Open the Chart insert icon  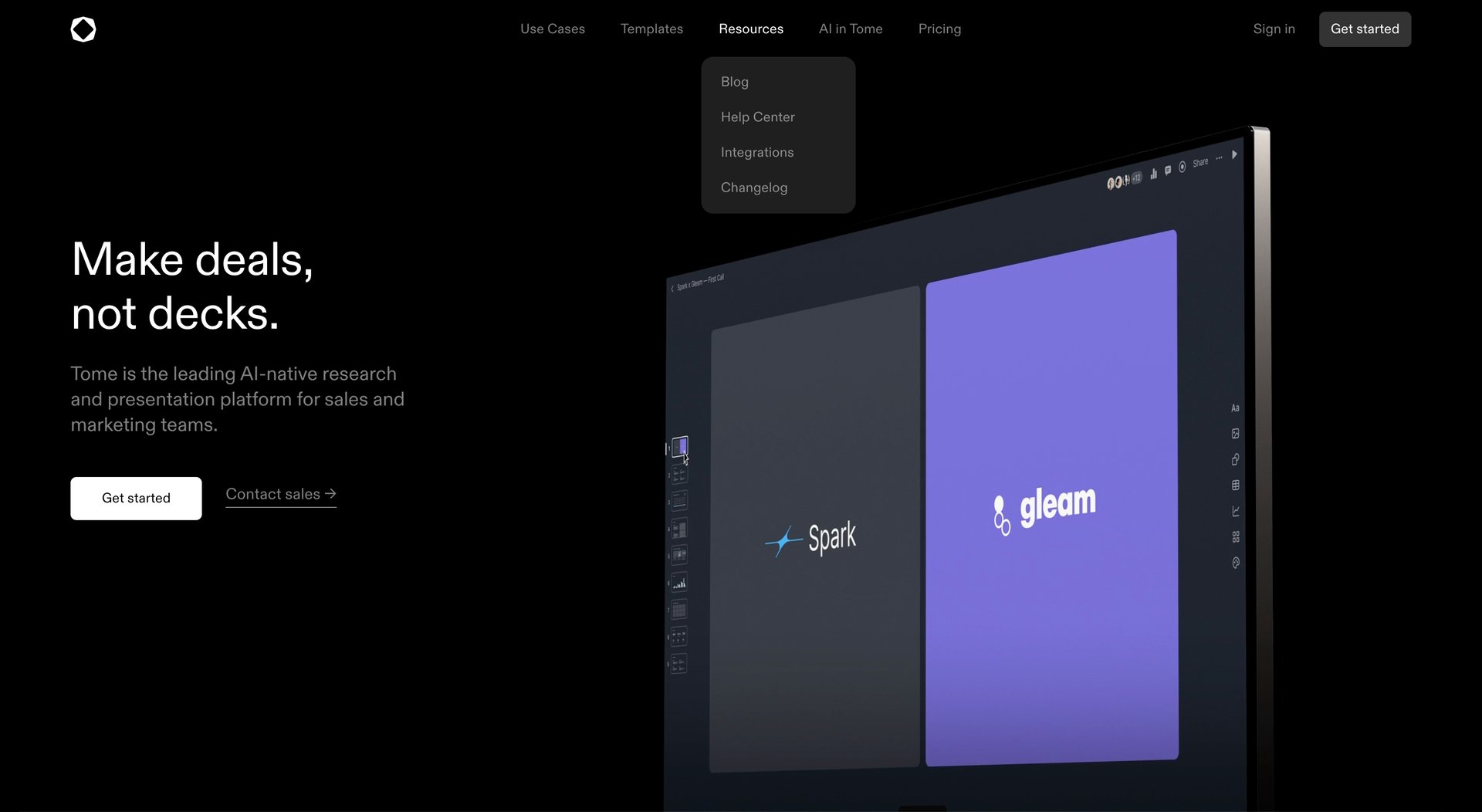pos(1235,511)
